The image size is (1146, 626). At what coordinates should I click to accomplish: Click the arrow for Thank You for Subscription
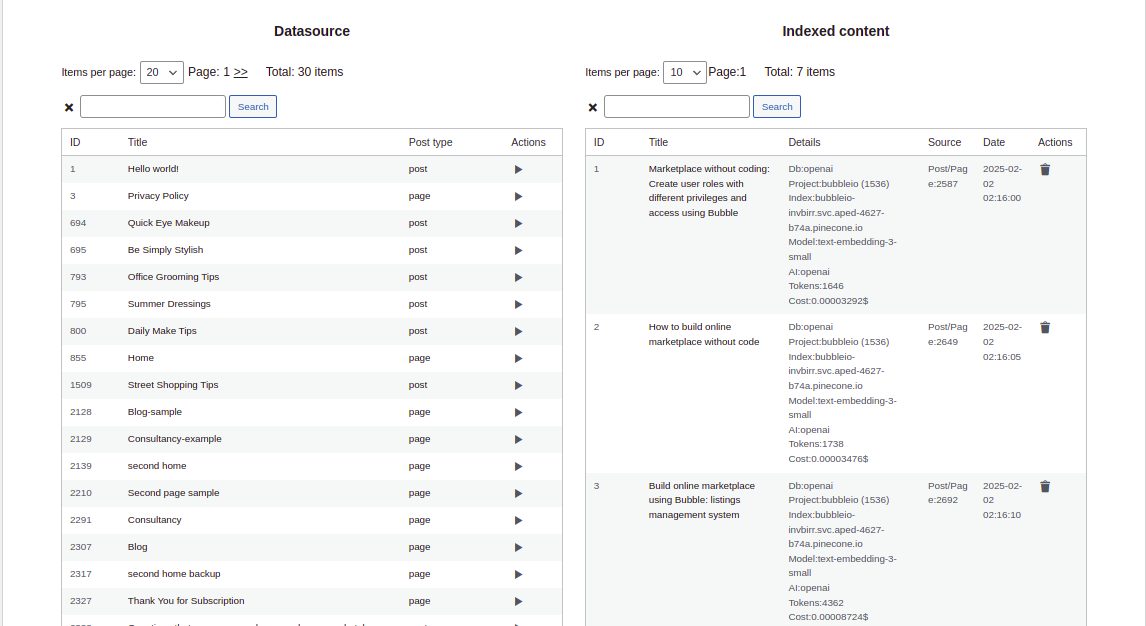pyautogui.click(x=518, y=602)
